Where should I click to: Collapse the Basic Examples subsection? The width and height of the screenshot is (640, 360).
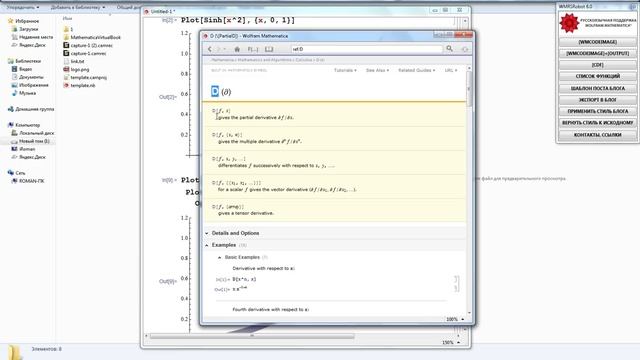point(242,257)
